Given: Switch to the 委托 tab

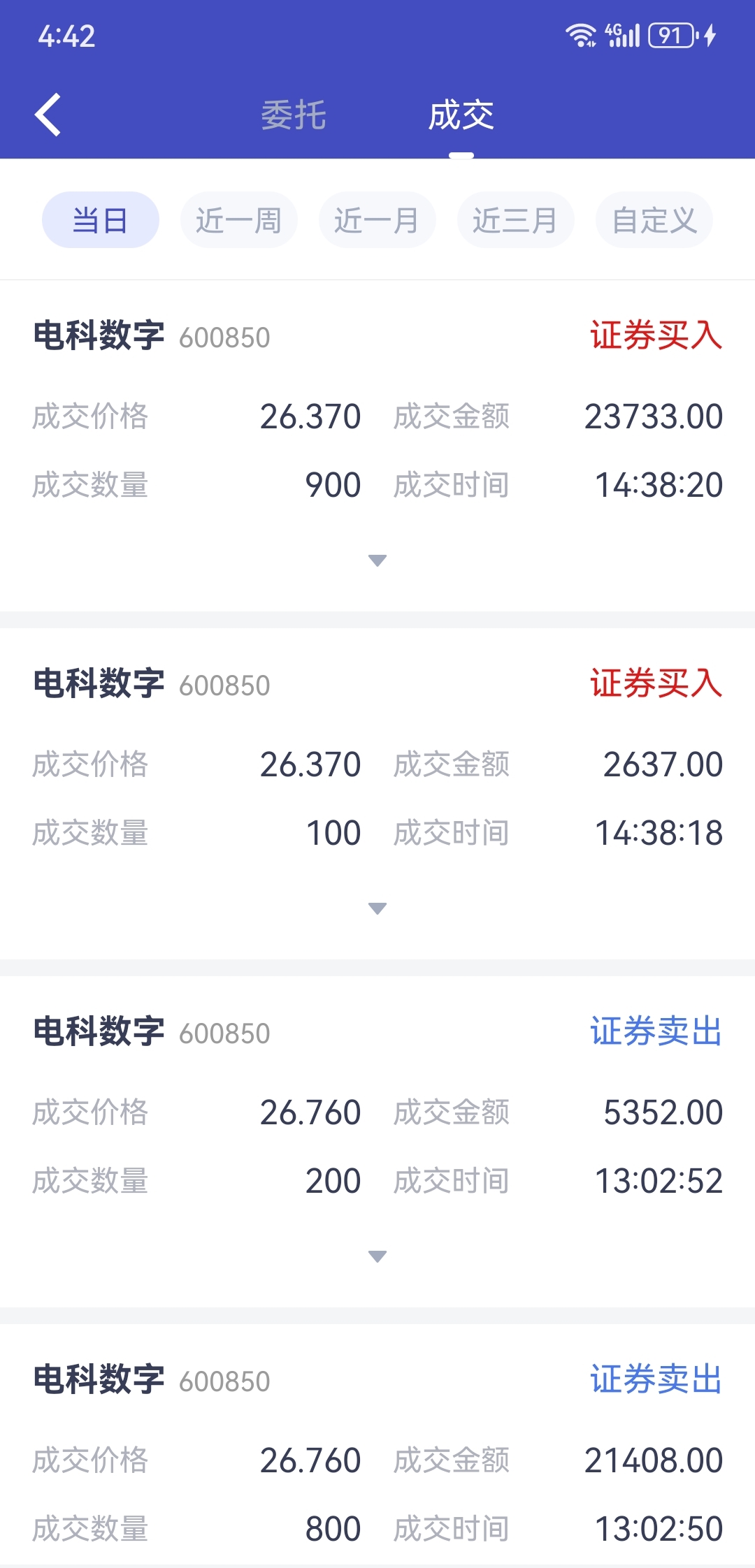Looking at the screenshot, I should [294, 115].
